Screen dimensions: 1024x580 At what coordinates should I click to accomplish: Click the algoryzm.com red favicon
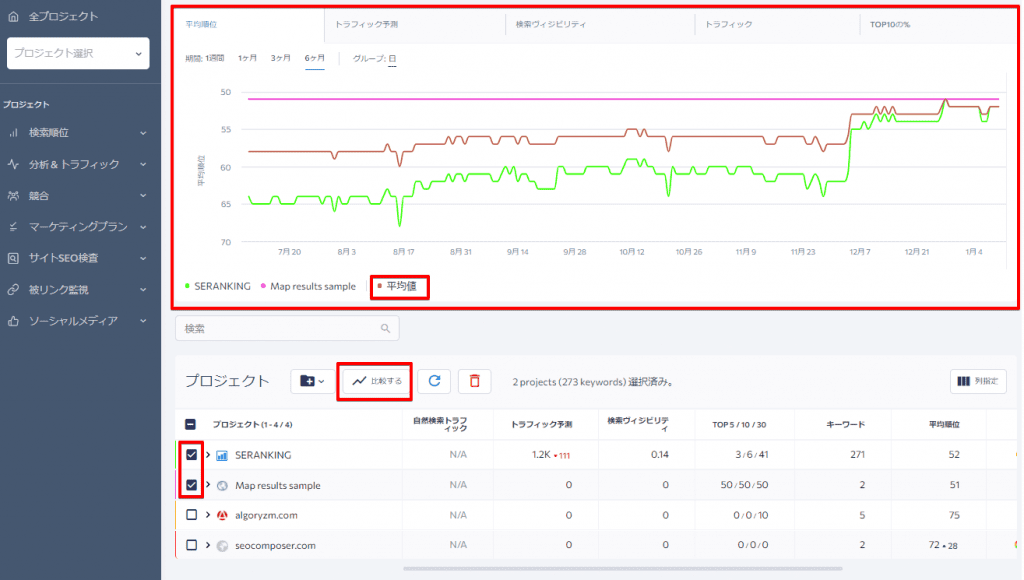coord(222,515)
